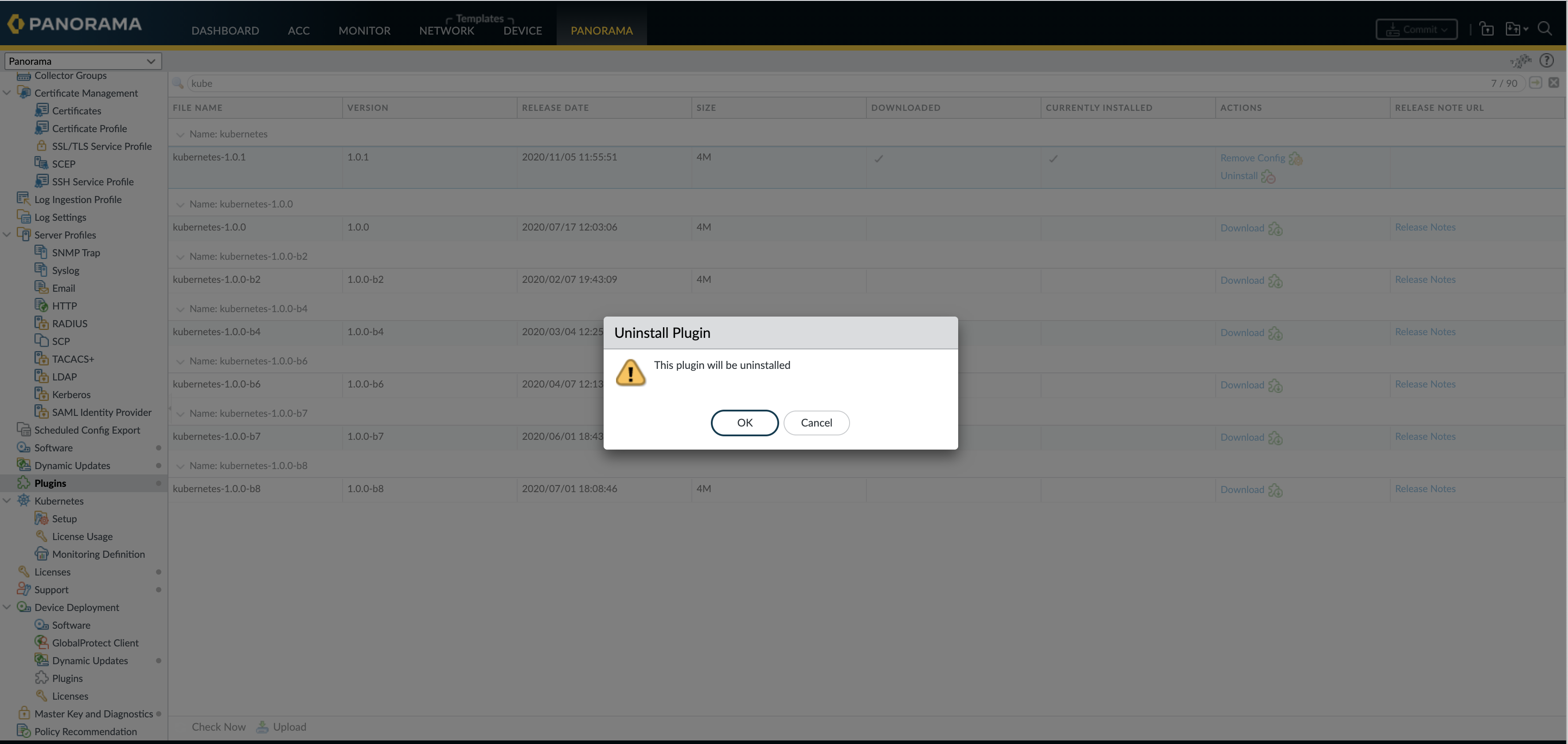The height and width of the screenshot is (744, 1568).
Task: Click the warning triangle icon in dialog
Action: (631, 372)
